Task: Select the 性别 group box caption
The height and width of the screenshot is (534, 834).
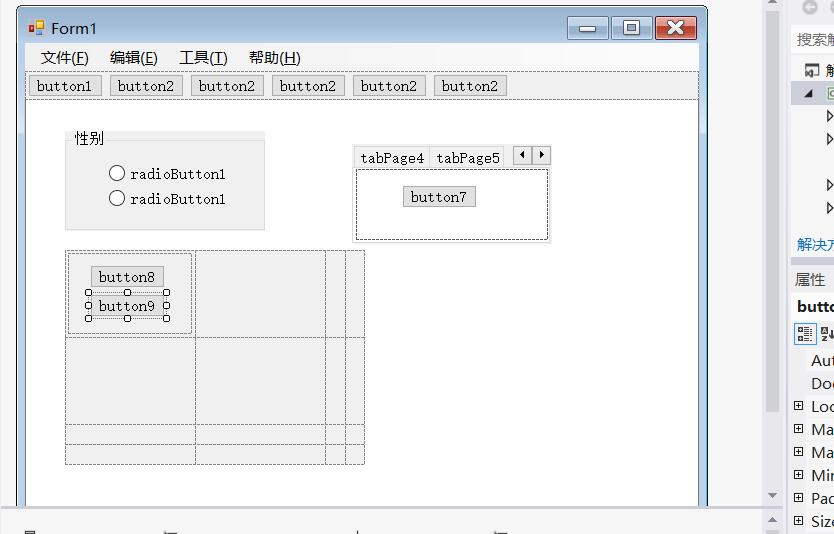Action: 89,138
